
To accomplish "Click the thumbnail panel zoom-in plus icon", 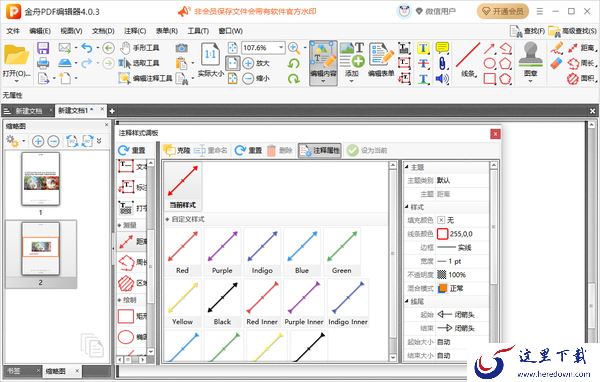I will [x=38, y=141].
